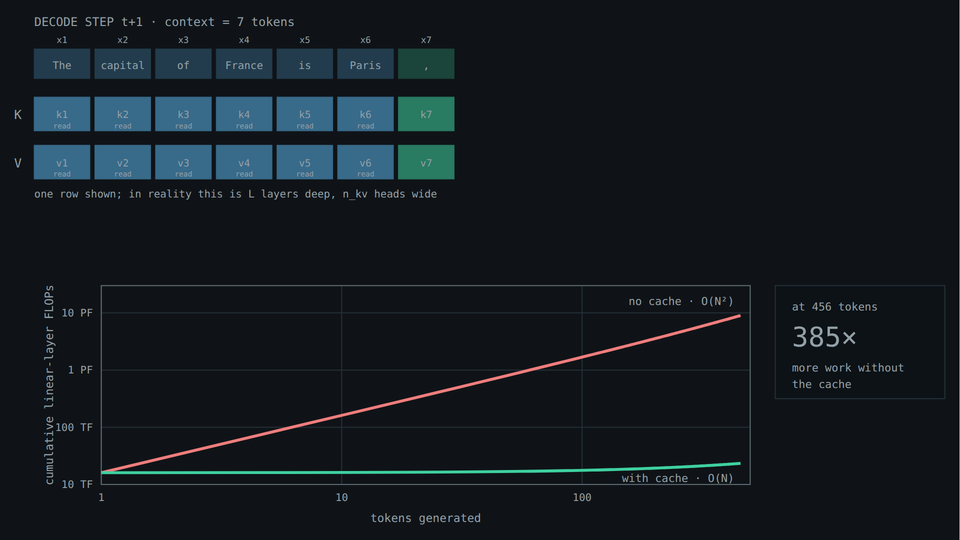The height and width of the screenshot is (540, 960).
Task: Select the v4 value cache cell
Action: pos(244,162)
